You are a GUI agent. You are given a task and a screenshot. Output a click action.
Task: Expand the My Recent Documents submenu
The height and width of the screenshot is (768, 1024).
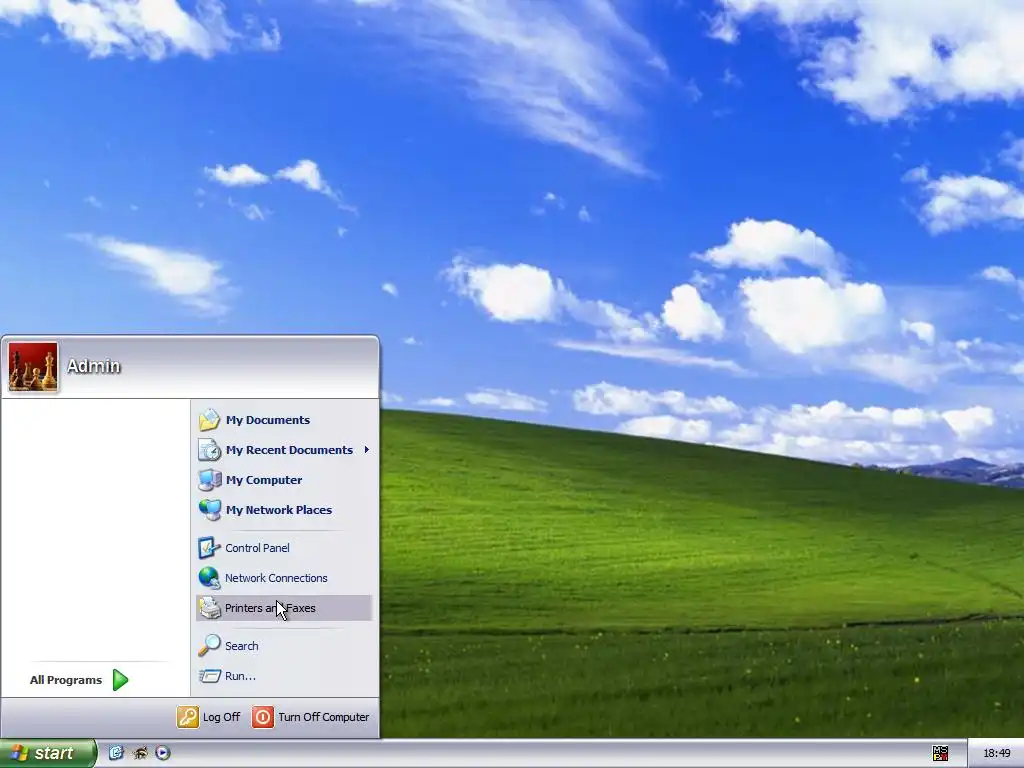point(284,450)
